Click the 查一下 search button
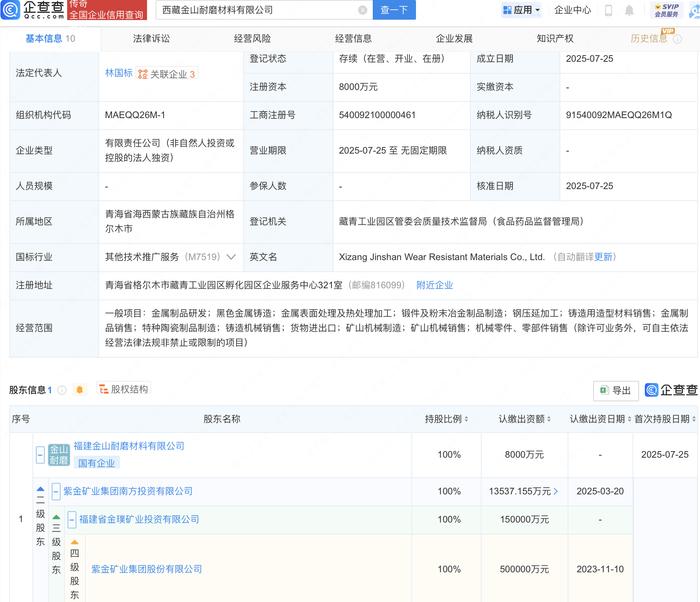Viewport: 700px width, 602px height. point(393,10)
